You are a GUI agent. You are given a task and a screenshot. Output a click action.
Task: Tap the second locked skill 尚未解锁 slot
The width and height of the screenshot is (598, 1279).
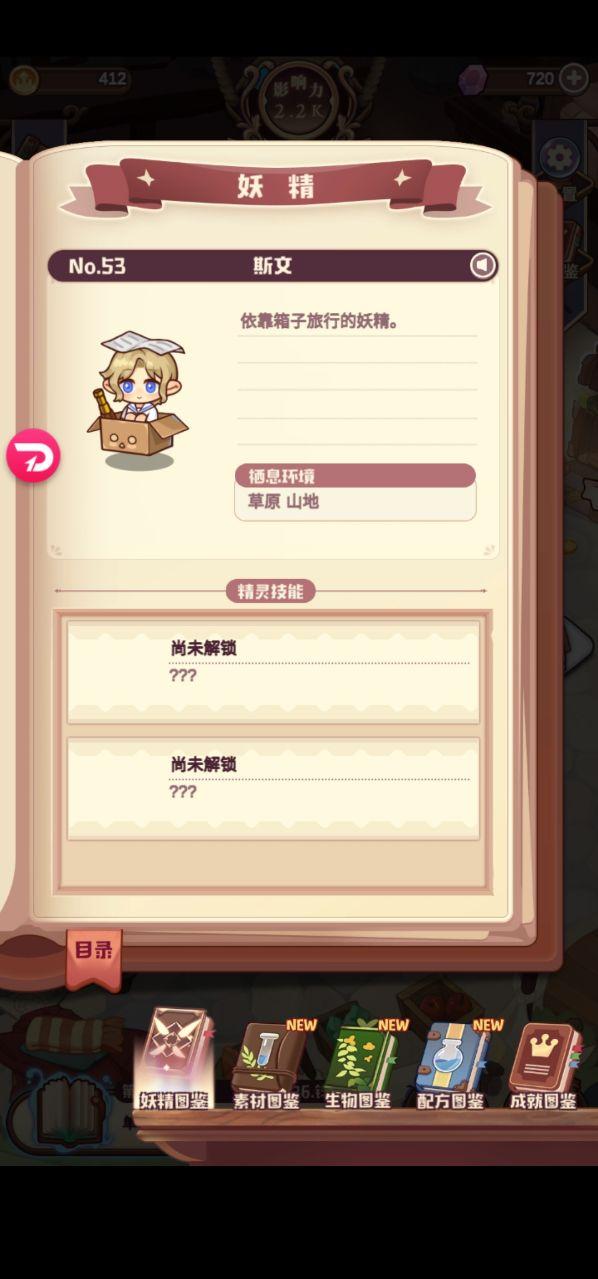(x=273, y=788)
